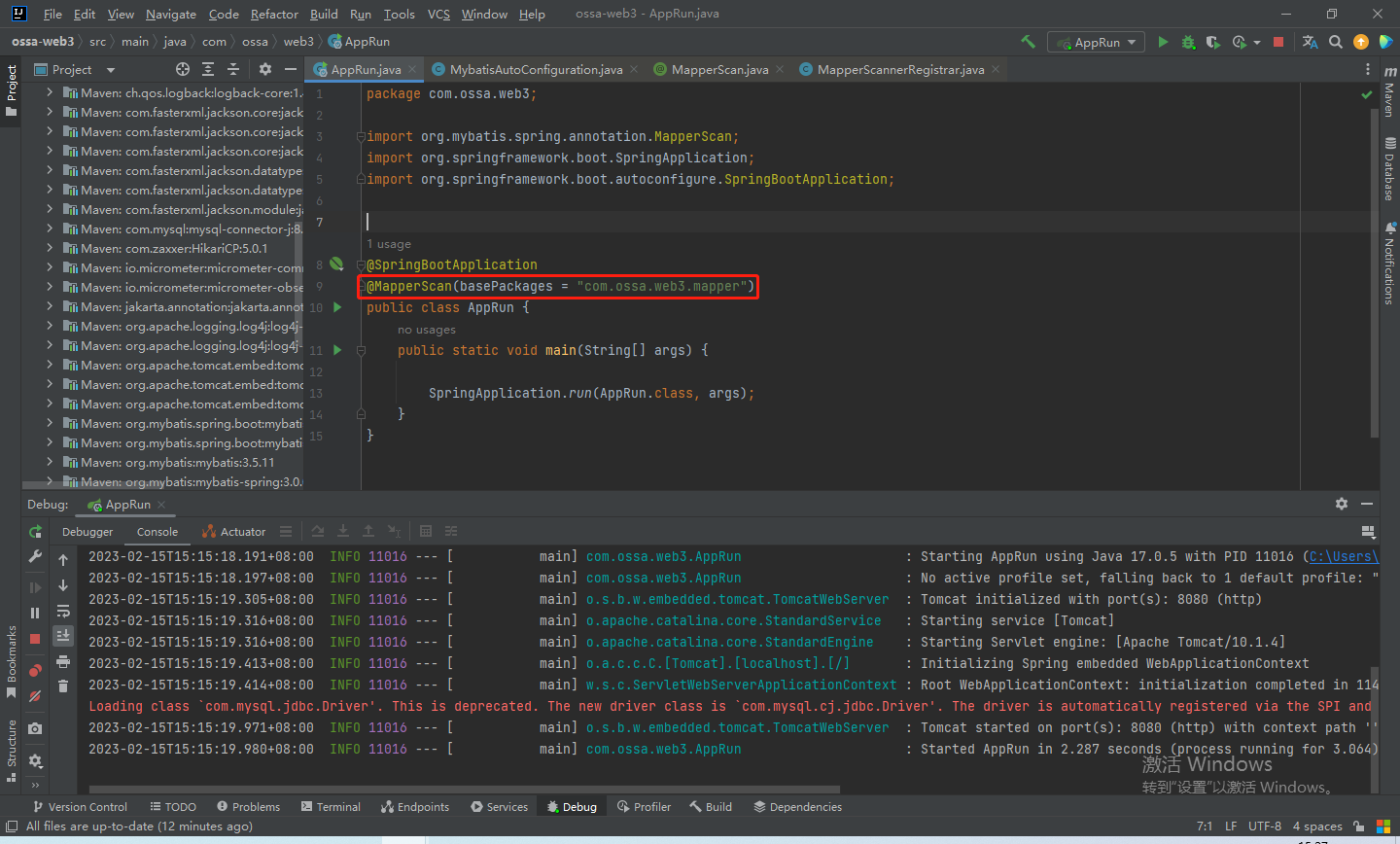Expand Maven: com.mysql:mysql-connector-j node
Screen dimensions: 1400x844
tap(50, 229)
